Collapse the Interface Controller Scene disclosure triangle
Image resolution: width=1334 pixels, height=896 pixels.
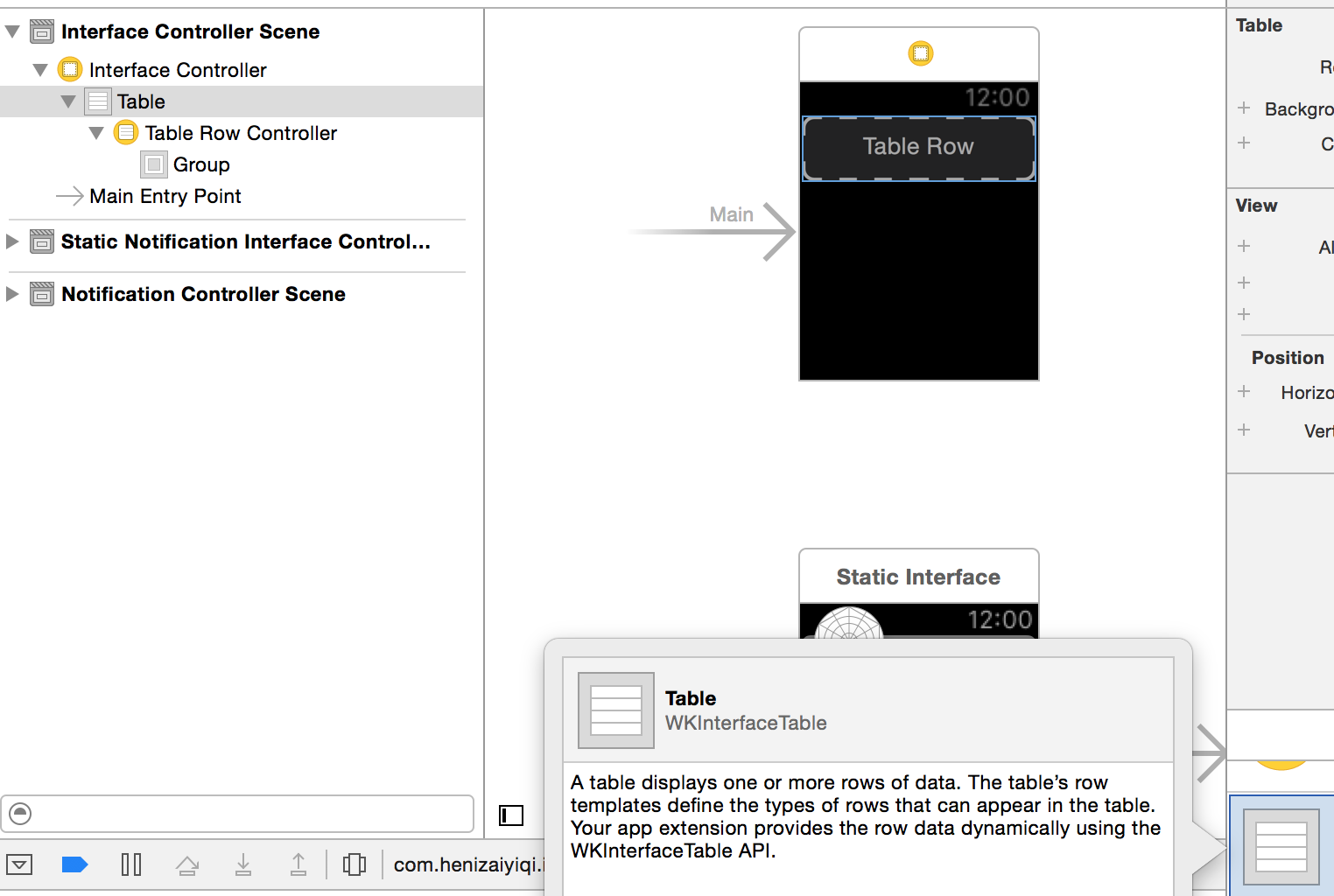(12, 31)
